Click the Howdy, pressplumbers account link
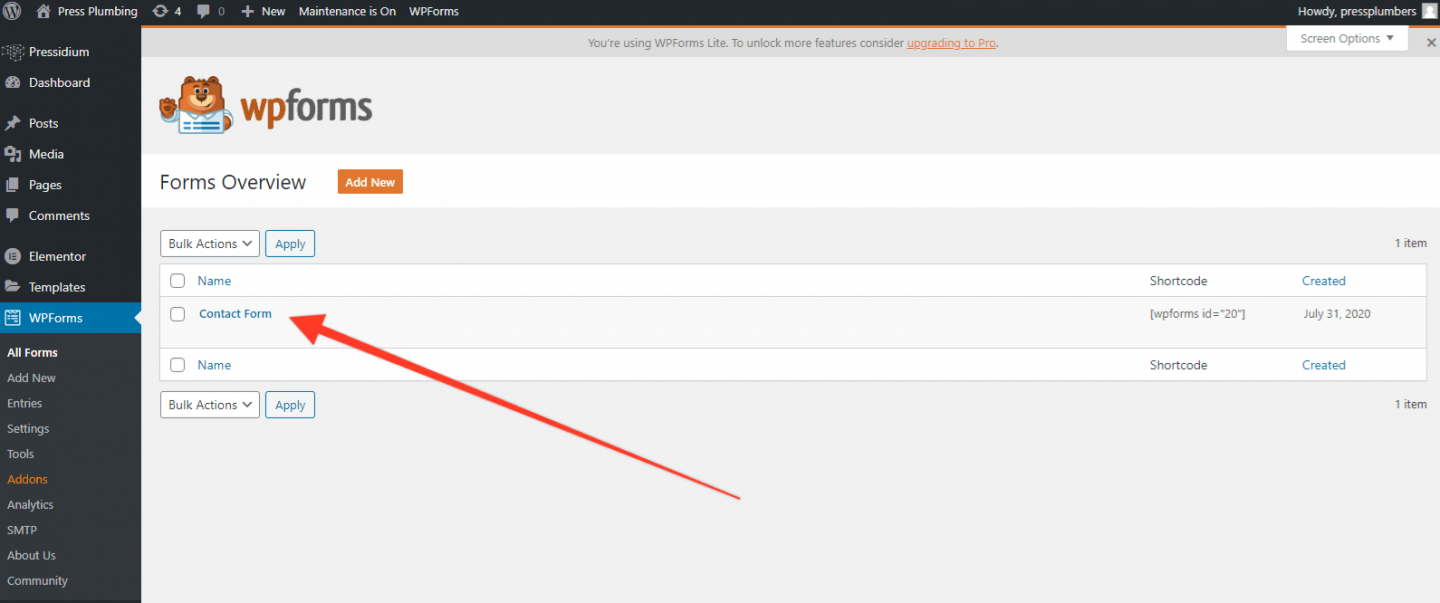The height and width of the screenshot is (603, 1440). [x=1357, y=12]
